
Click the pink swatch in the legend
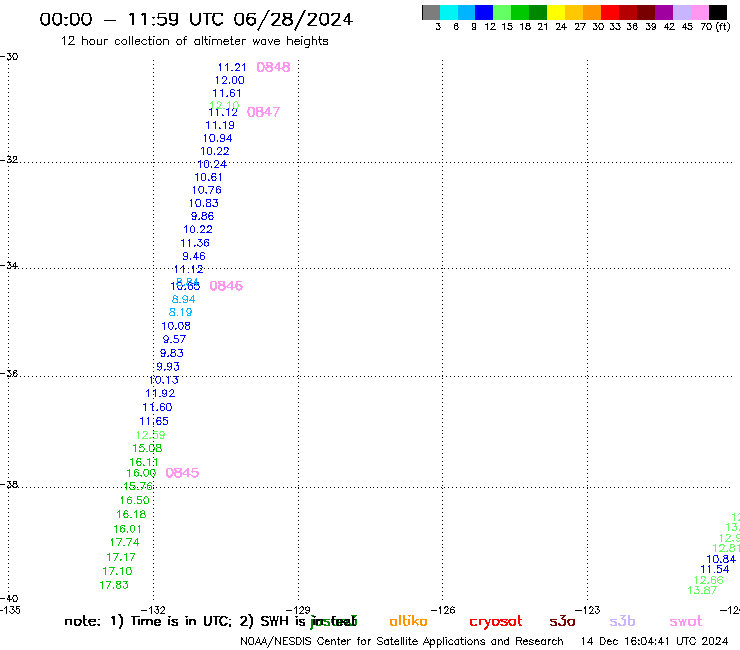tap(699, 12)
